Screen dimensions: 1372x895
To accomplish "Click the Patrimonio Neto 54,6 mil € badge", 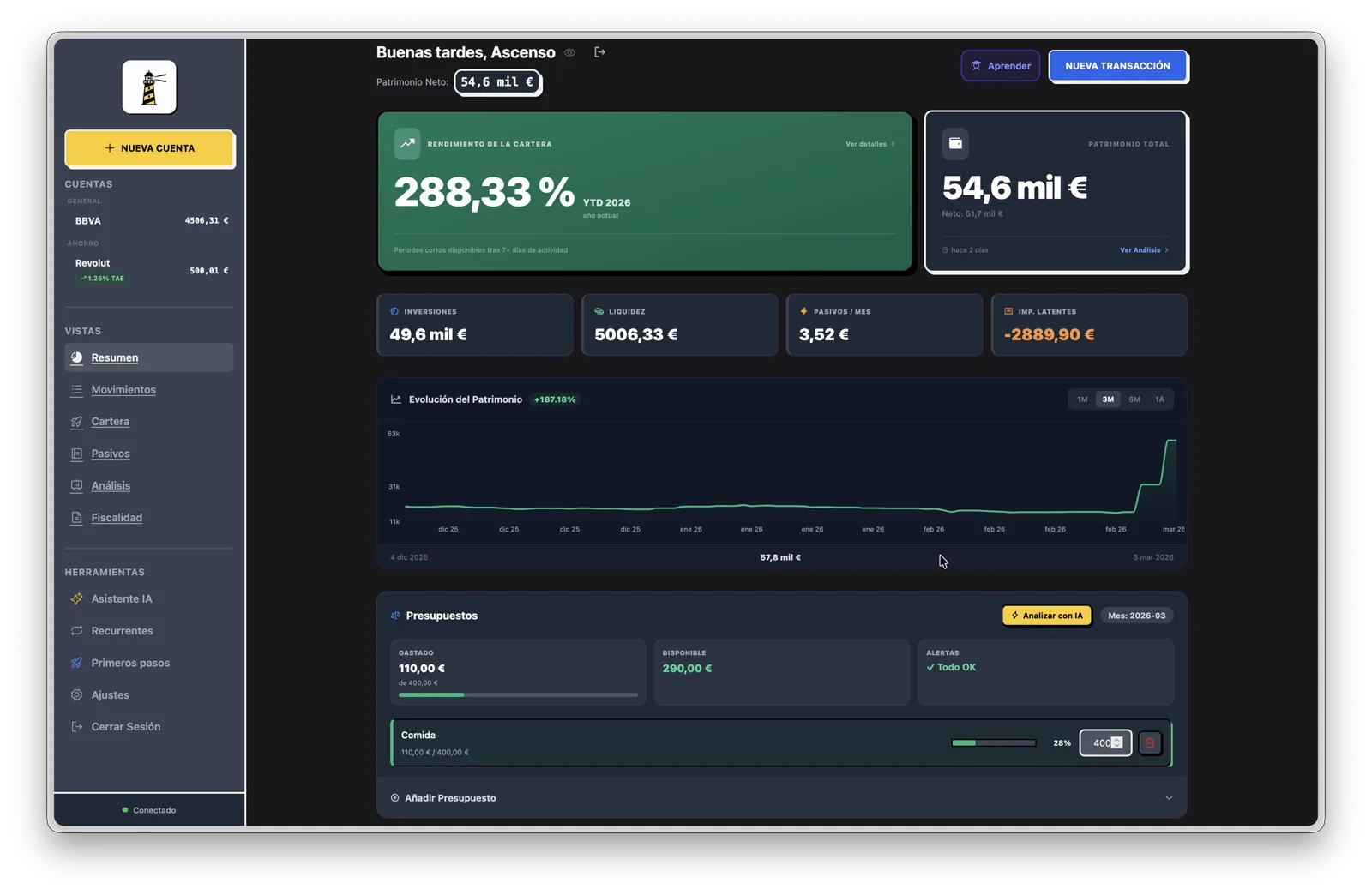I will (x=497, y=82).
